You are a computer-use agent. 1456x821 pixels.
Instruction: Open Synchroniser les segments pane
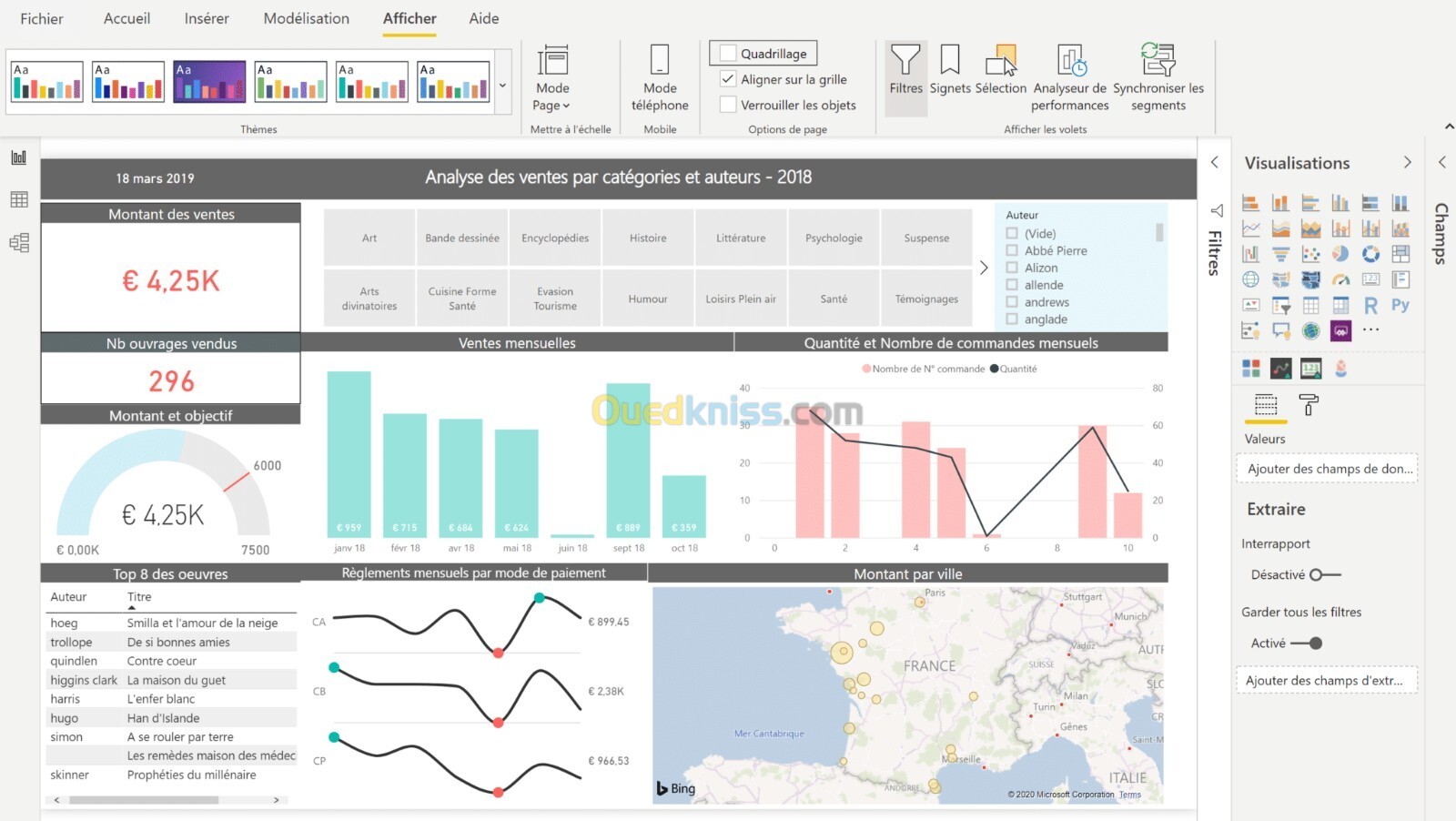[1158, 78]
